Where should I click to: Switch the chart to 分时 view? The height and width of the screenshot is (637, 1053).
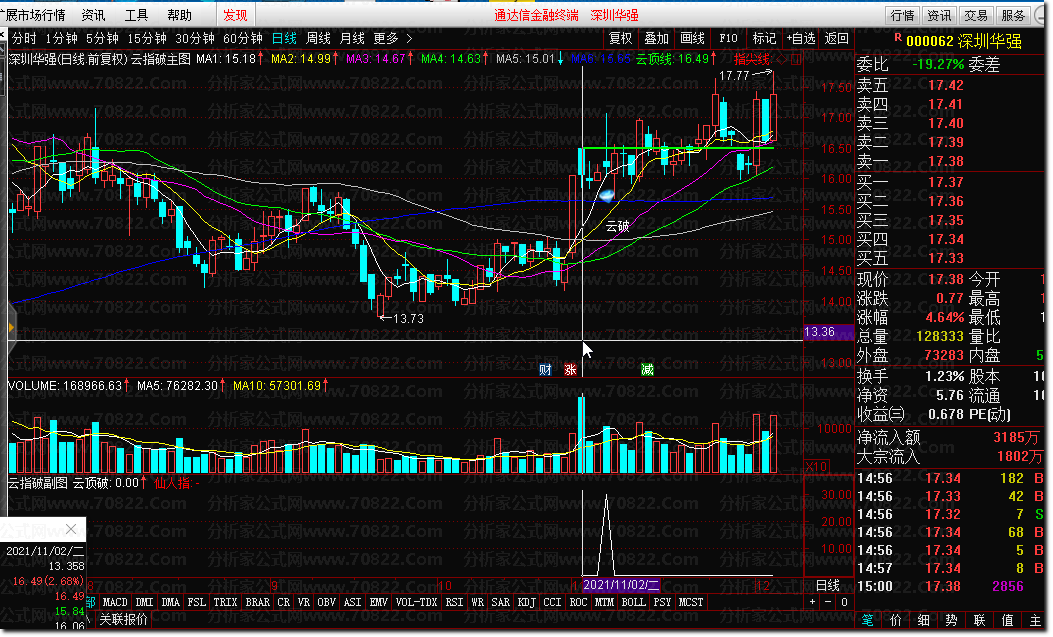point(24,39)
